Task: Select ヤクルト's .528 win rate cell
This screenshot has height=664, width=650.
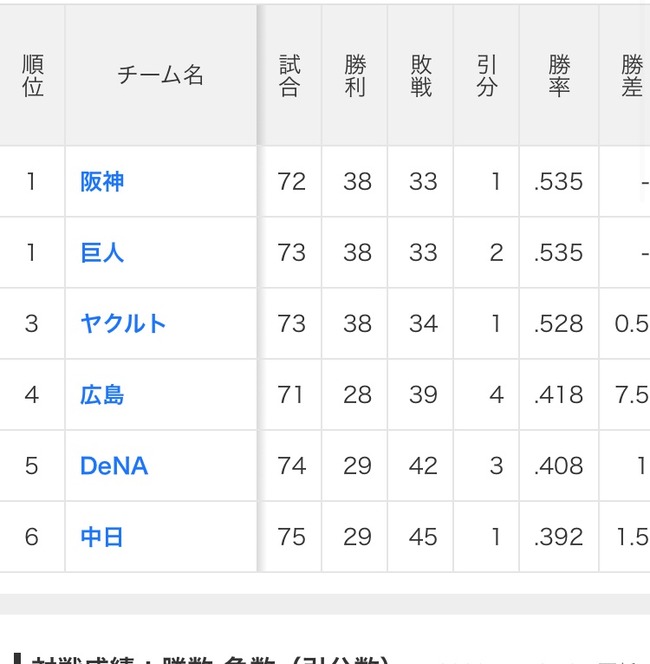Action: coord(559,324)
